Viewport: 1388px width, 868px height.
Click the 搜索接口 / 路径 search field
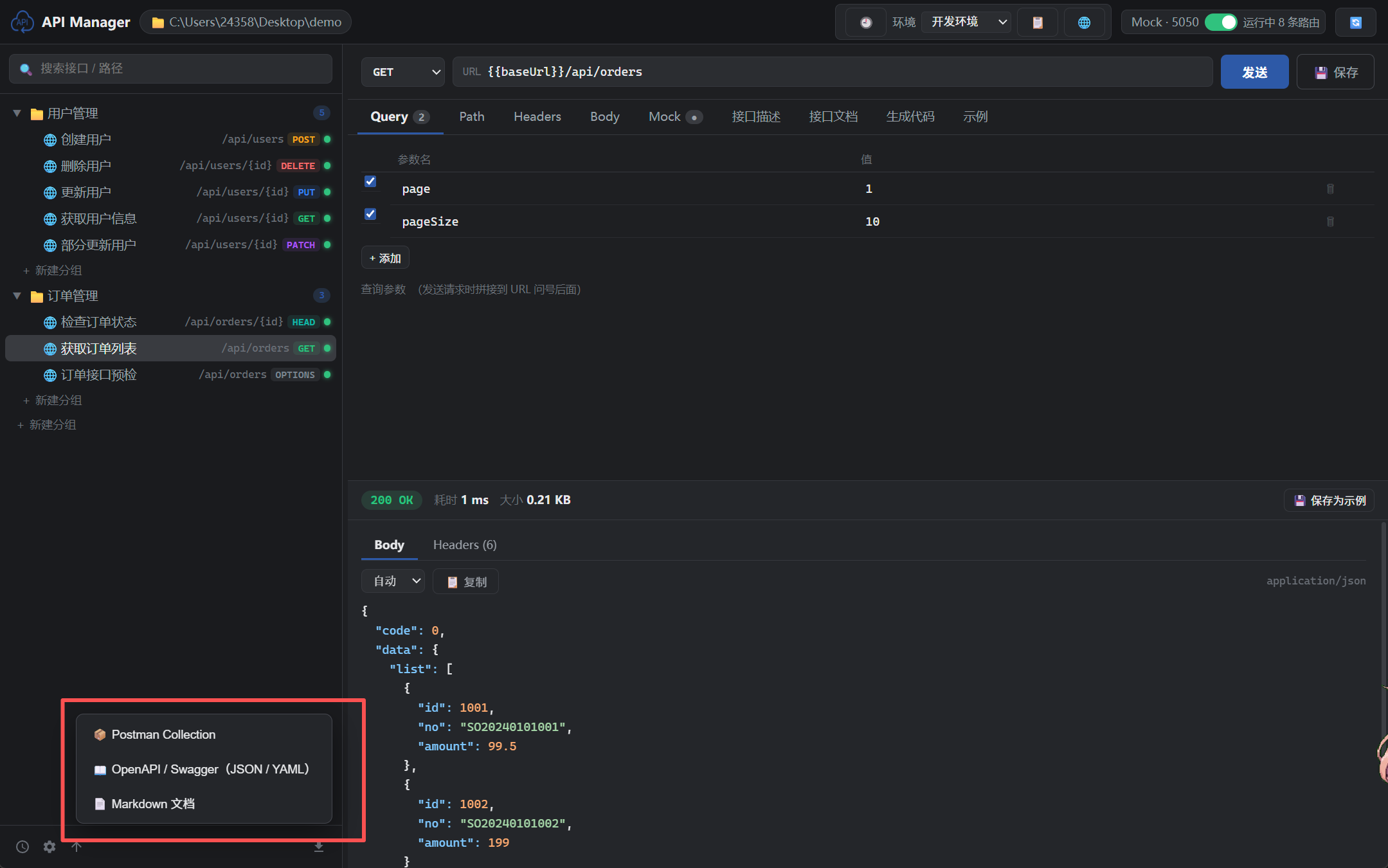(170, 69)
